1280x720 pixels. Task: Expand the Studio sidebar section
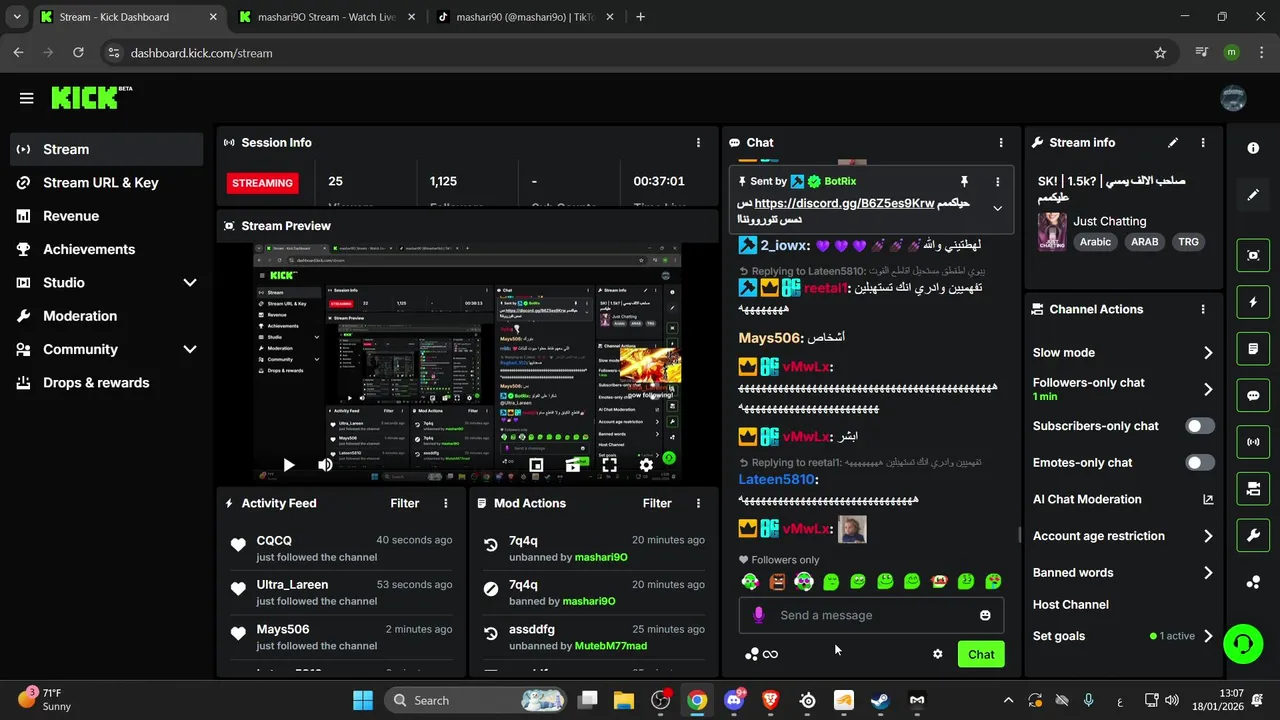tap(190, 283)
